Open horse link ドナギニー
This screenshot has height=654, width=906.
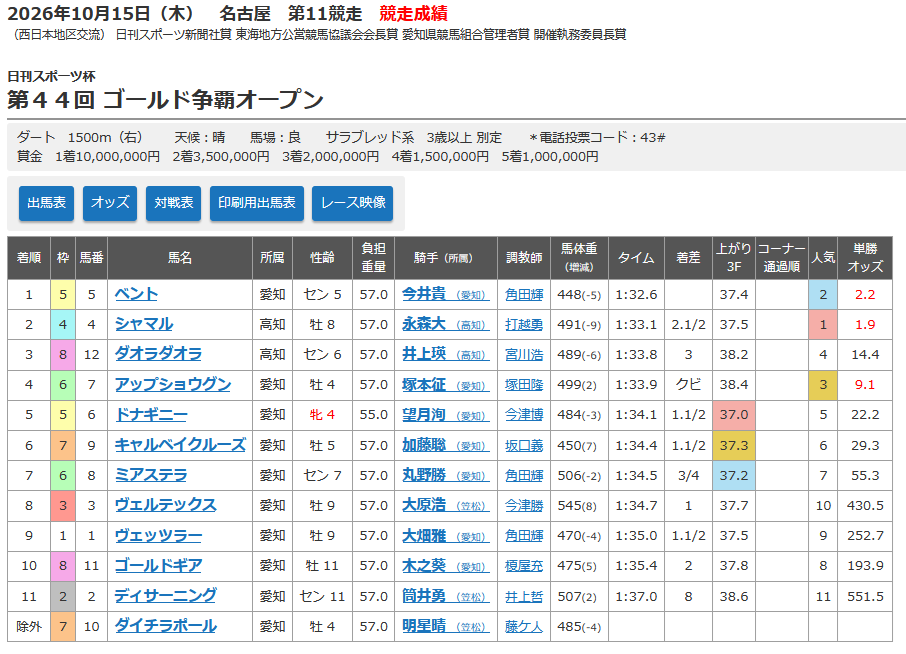151,414
